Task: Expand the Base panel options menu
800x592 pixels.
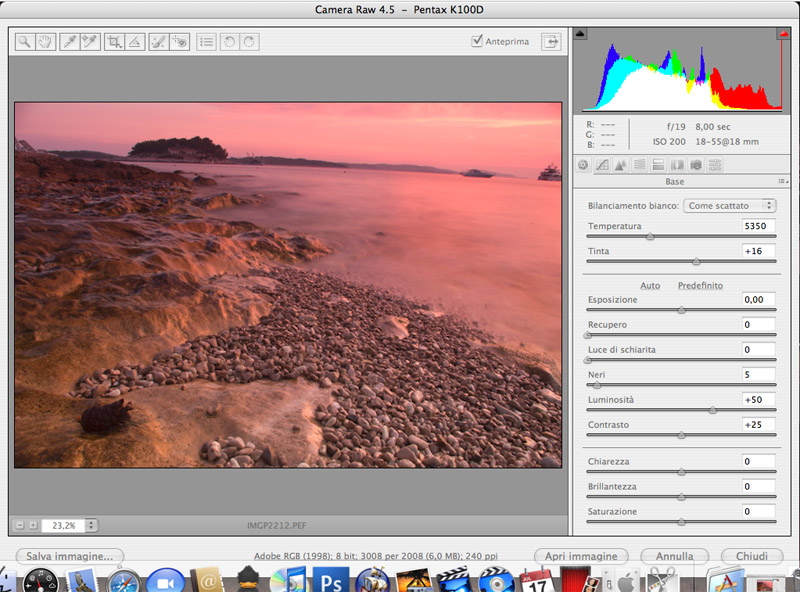Action: [781, 182]
